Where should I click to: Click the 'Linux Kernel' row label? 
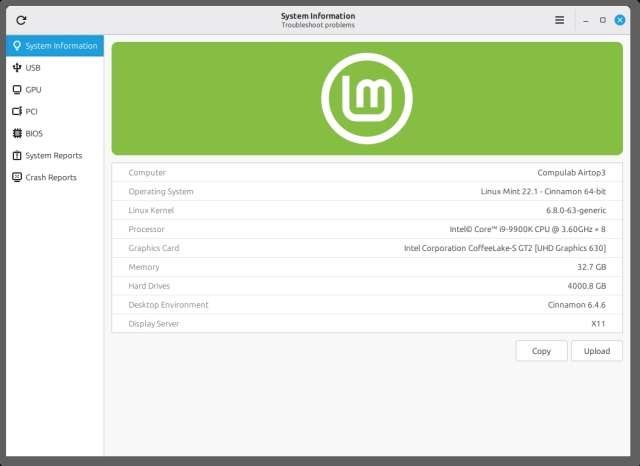(x=151, y=211)
